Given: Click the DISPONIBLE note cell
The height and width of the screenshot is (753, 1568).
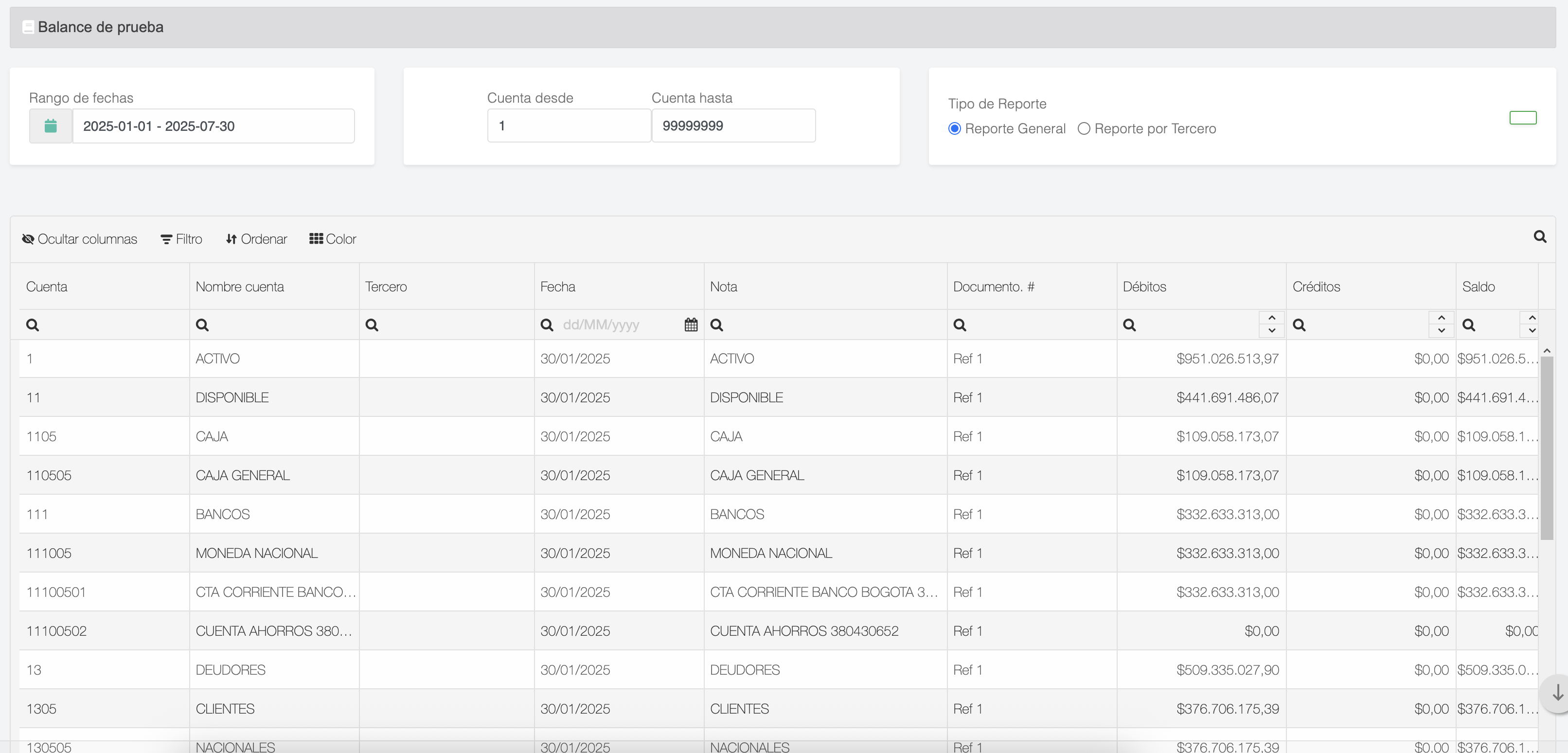Looking at the screenshot, I should coord(825,397).
